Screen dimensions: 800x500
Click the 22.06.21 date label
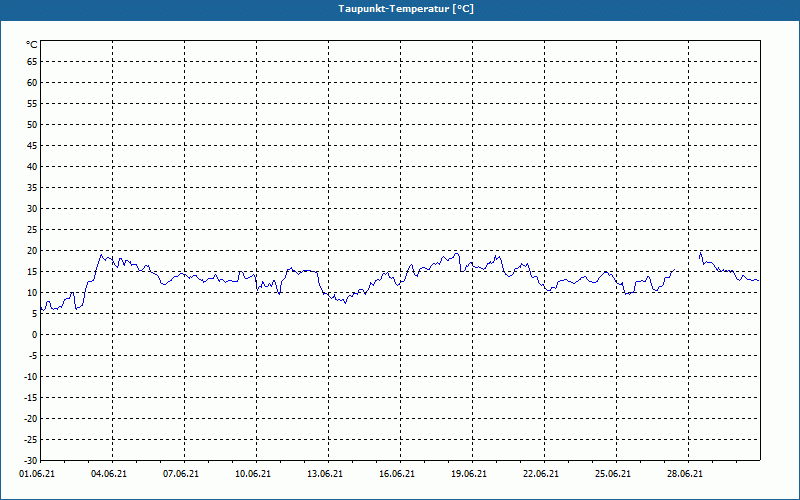(541, 474)
